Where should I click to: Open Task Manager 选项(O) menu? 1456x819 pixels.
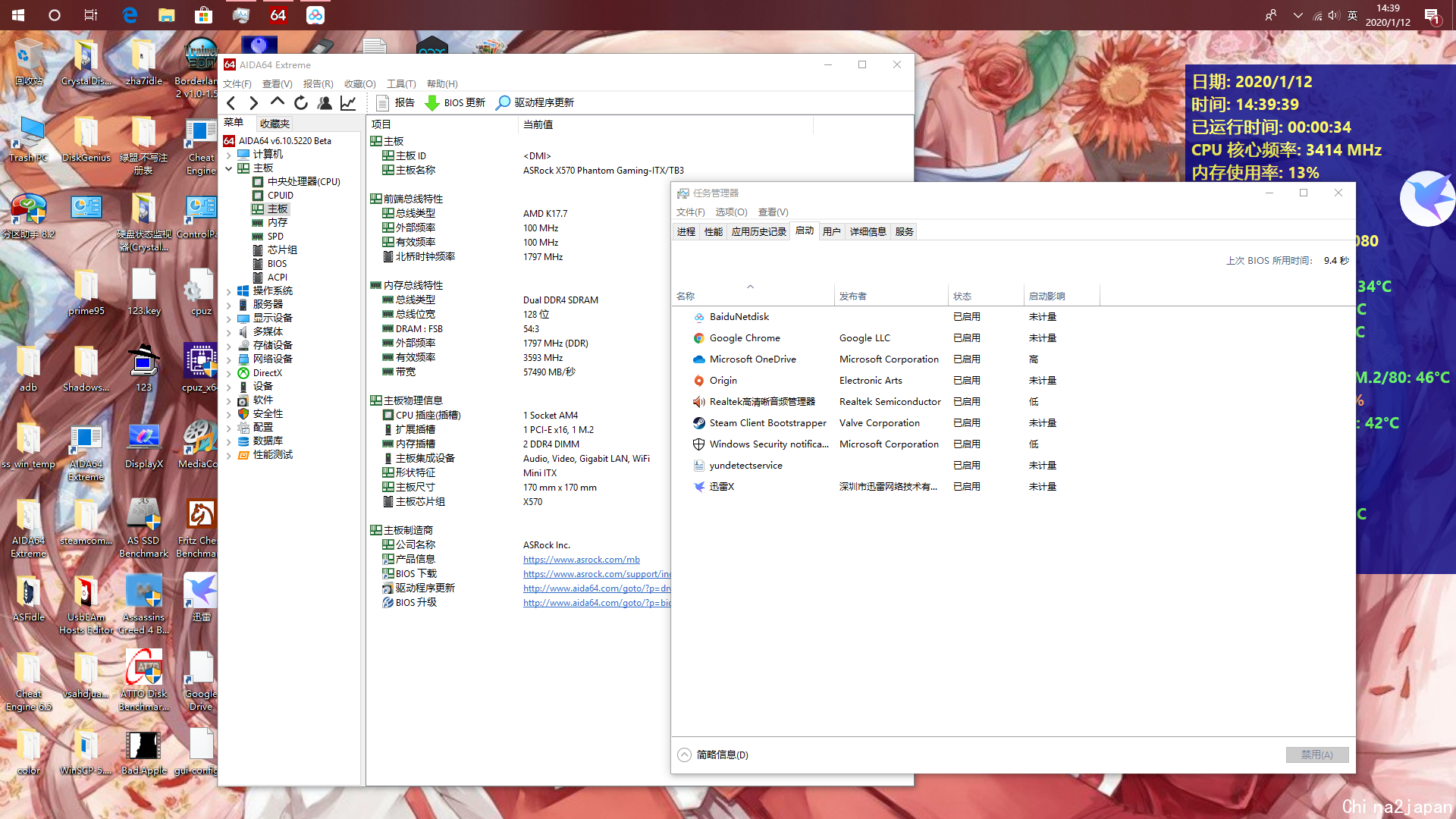click(731, 212)
